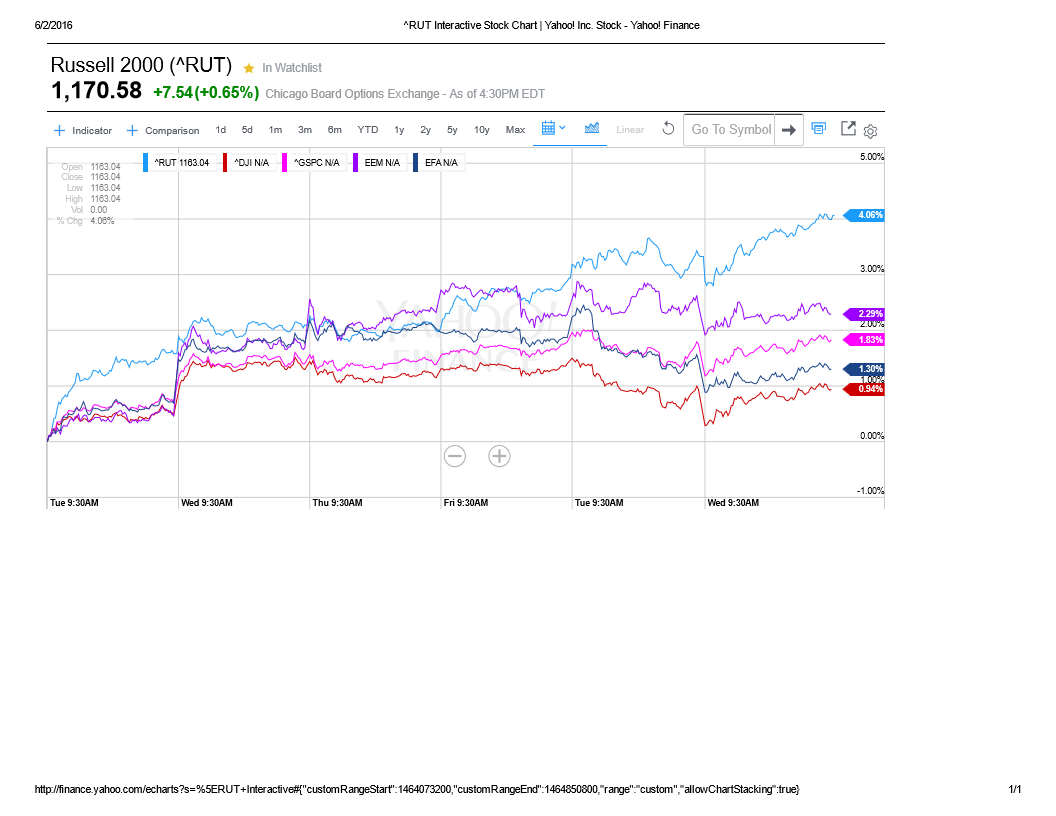Click the 0.94% ^DJI value flag
1056x816 pixels.
(864, 389)
